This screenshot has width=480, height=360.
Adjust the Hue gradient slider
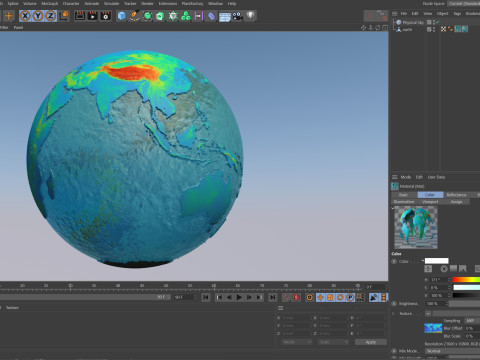466,280
